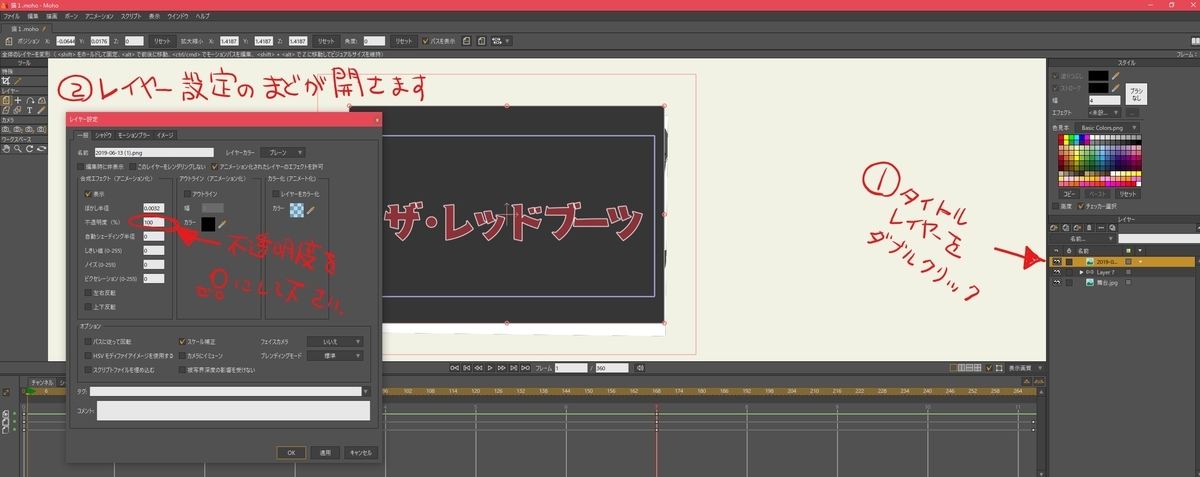Screen dimensions: 1200x477
Task: Select the first Camera tool icon
Action: (x=5, y=129)
